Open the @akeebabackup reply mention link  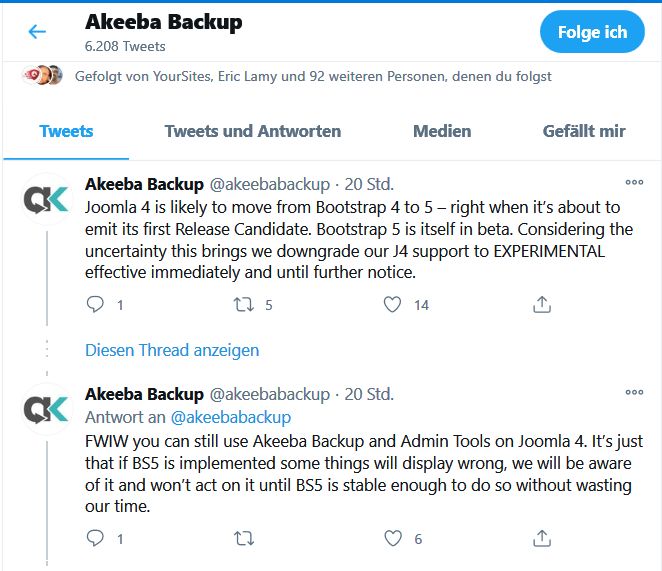pyautogui.click(x=231, y=417)
